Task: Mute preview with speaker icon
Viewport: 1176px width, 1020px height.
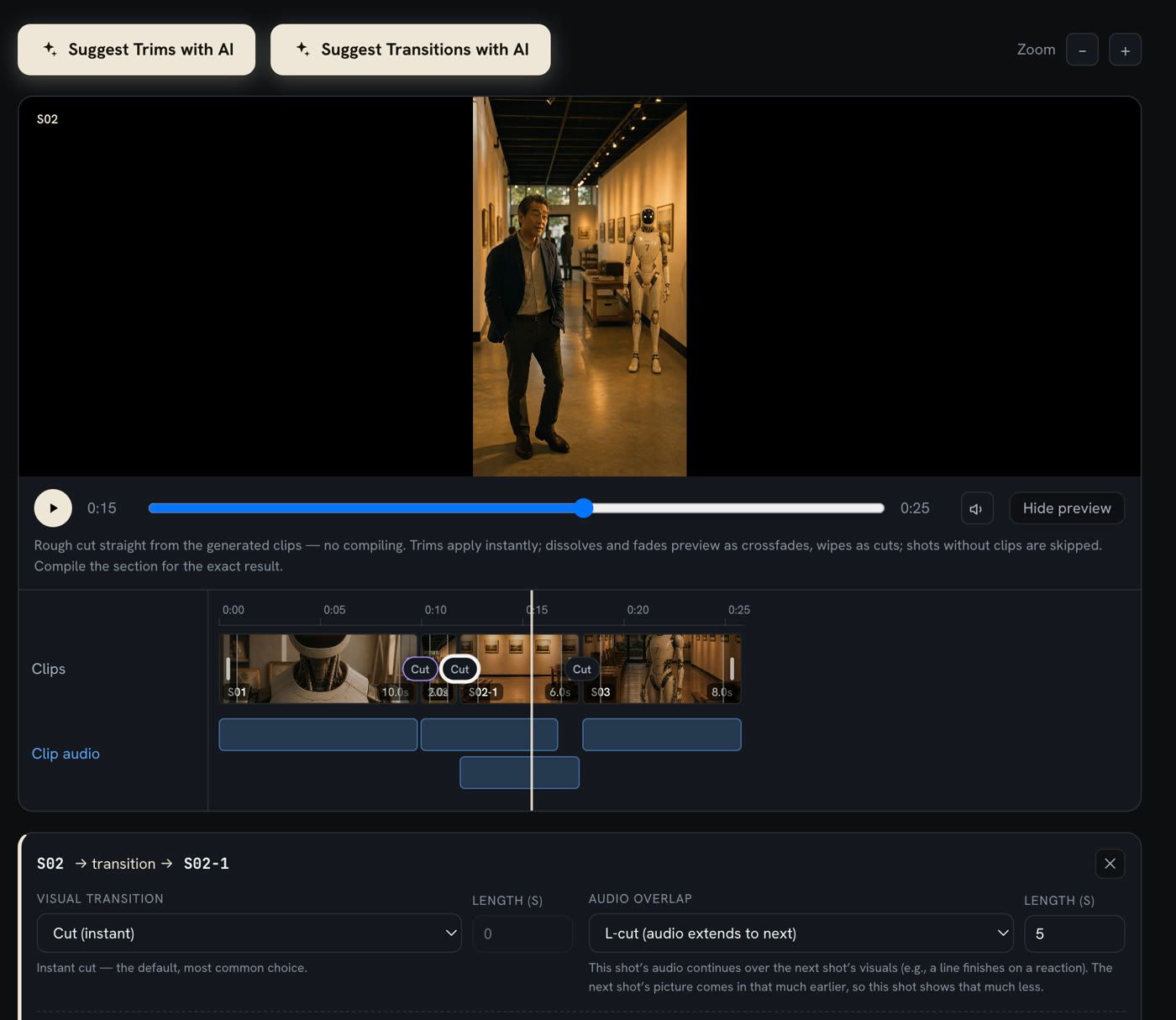Action: tap(977, 508)
